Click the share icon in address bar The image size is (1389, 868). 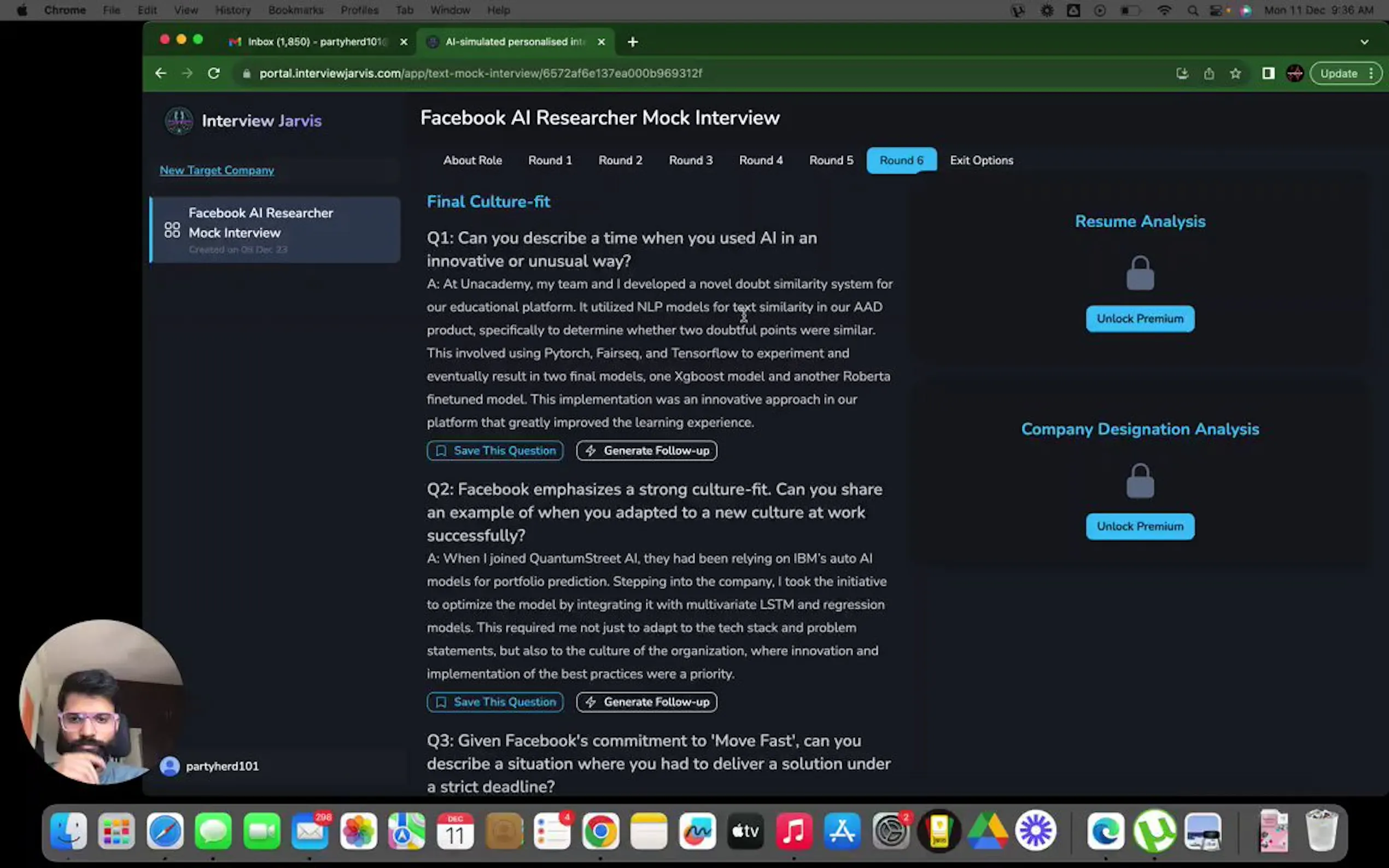tap(1209, 73)
